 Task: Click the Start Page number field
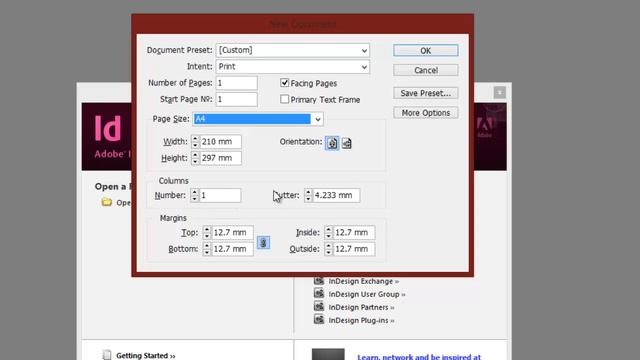[237, 99]
